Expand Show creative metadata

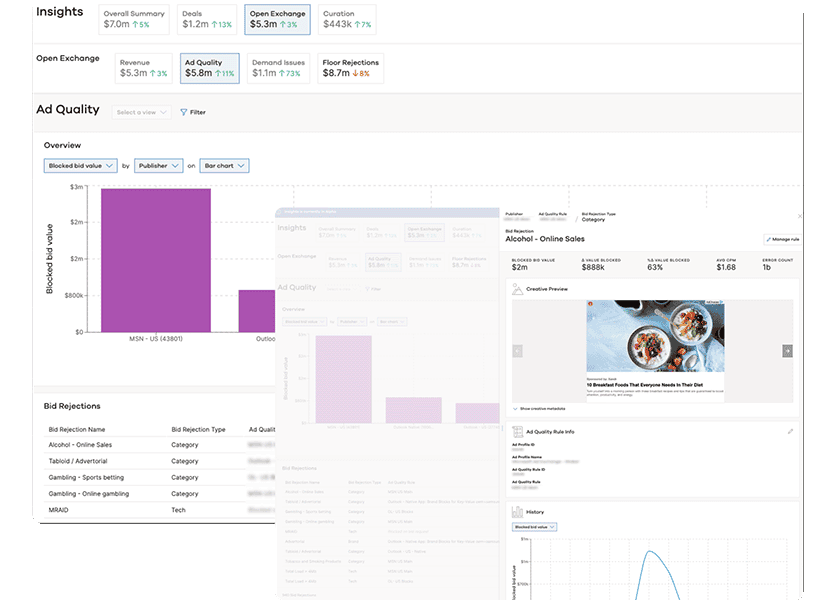pos(542,408)
